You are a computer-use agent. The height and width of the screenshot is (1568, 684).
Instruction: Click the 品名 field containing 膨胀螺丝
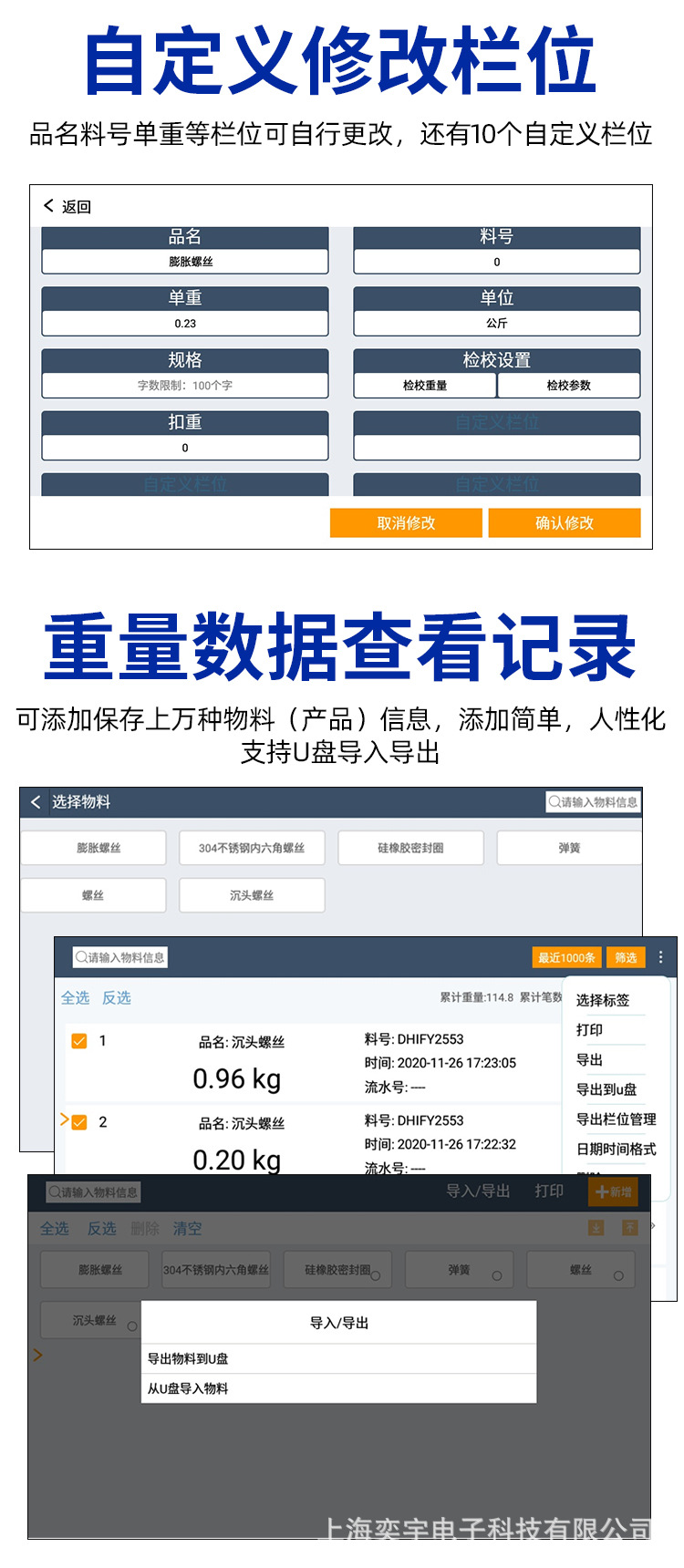point(185,262)
